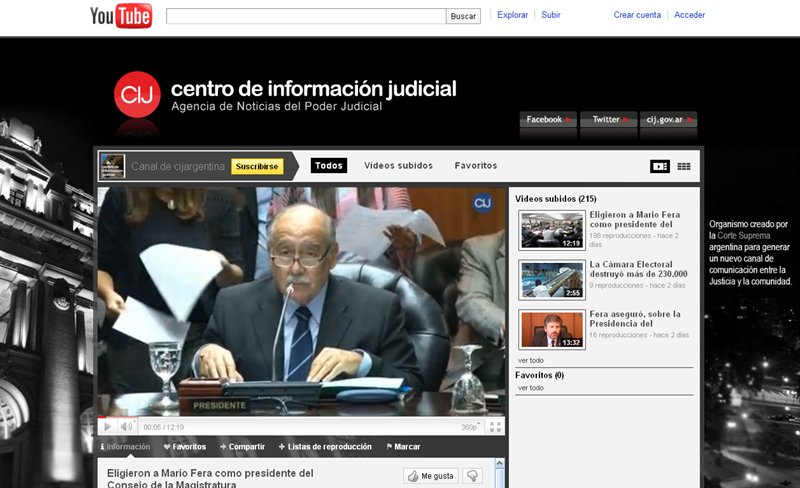Click the info panel scrollbar up arrow
This screenshot has height=488, width=800.
499,463
